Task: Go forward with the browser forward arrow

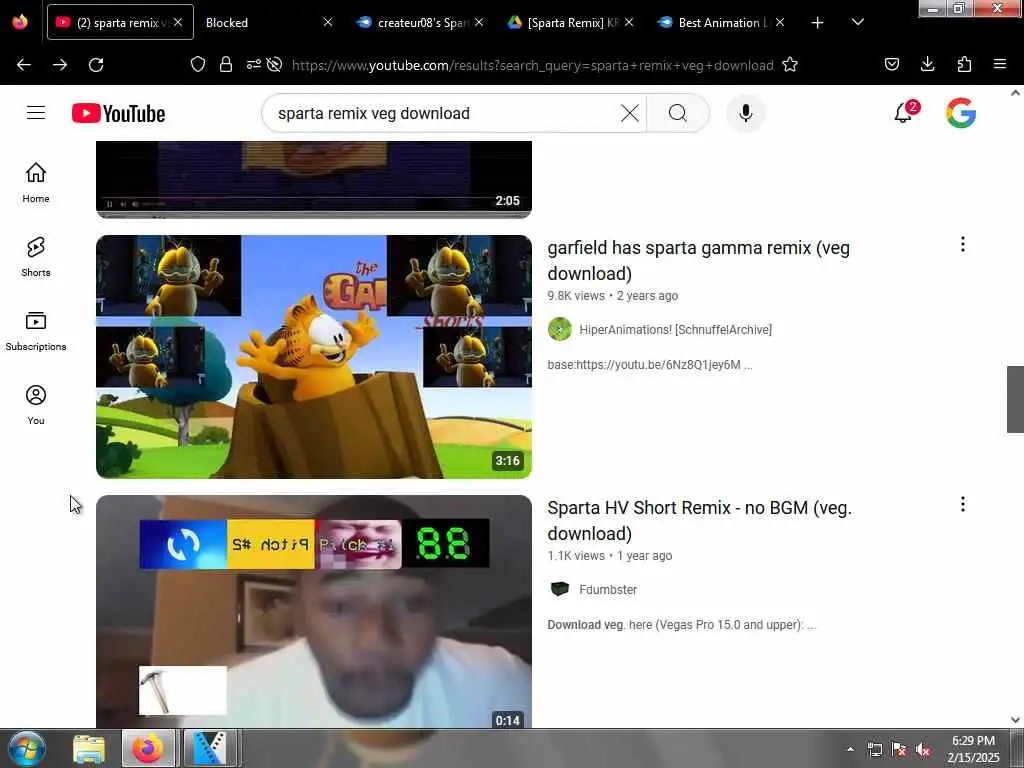Action: 60,65
